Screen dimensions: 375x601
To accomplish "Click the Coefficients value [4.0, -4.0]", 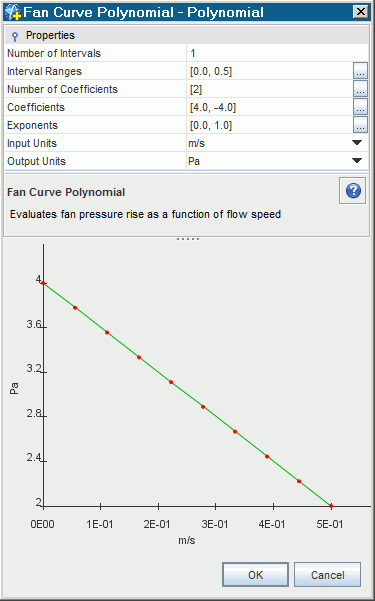I will 213,107.
